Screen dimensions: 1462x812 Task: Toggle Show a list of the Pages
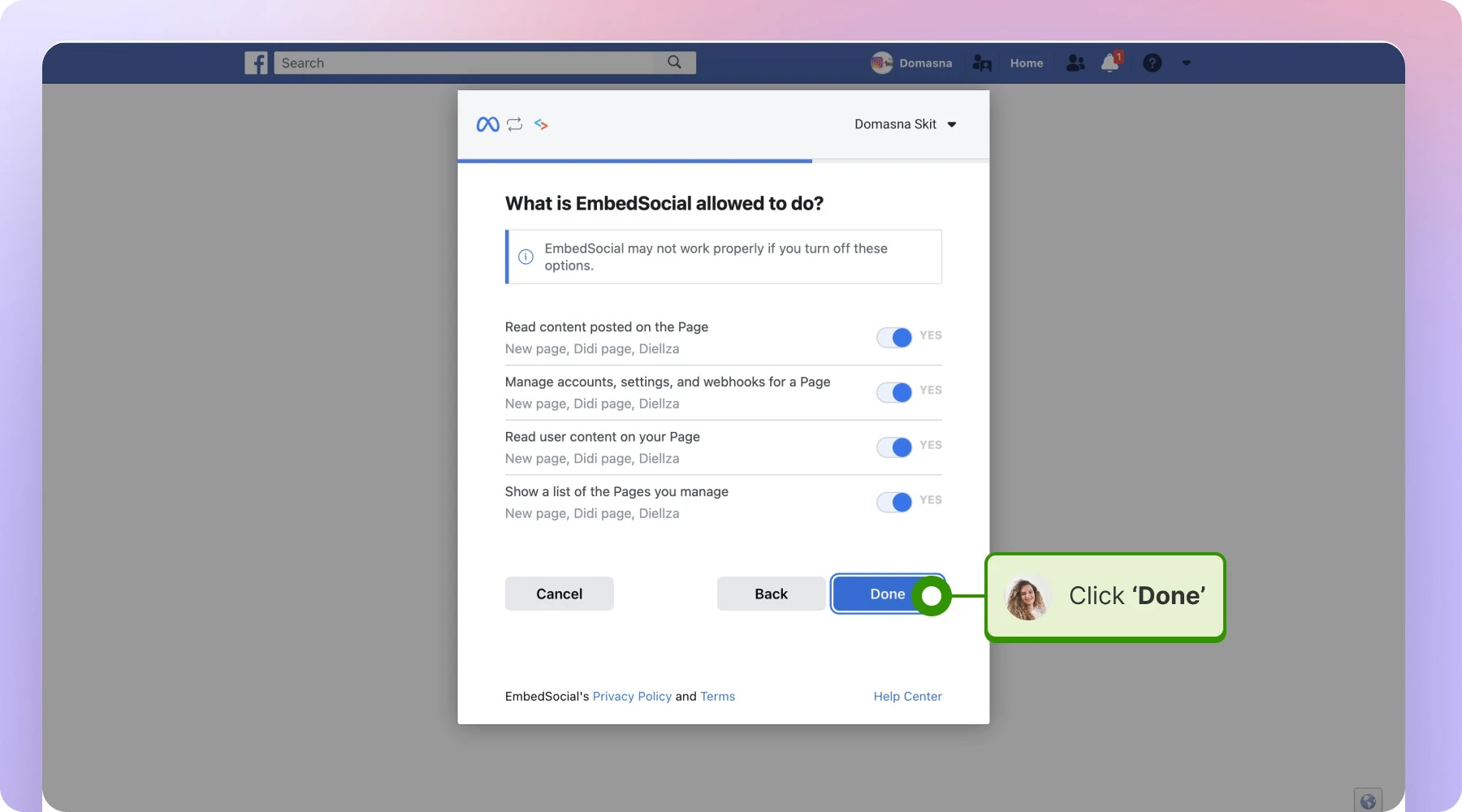tap(894, 502)
